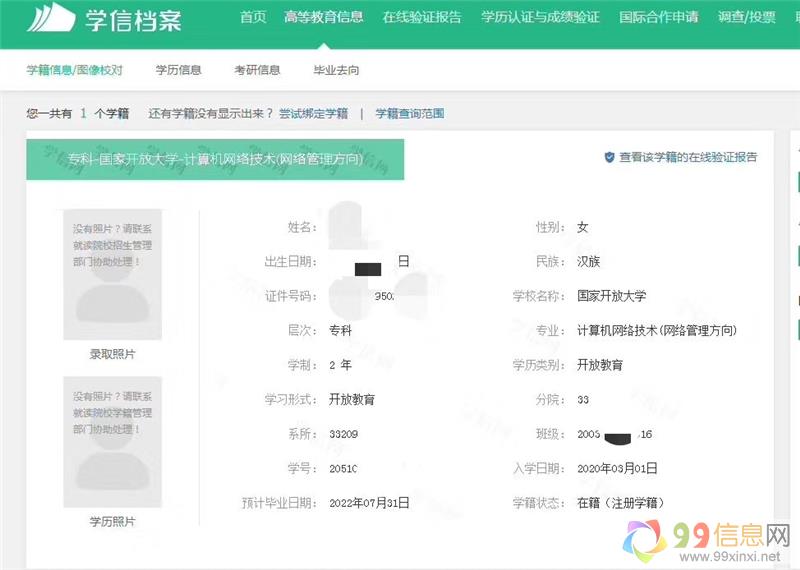Switch to the 学籍信息/图像校对 tab
The width and height of the screenshot is (800, 570).
pos(74,70)
